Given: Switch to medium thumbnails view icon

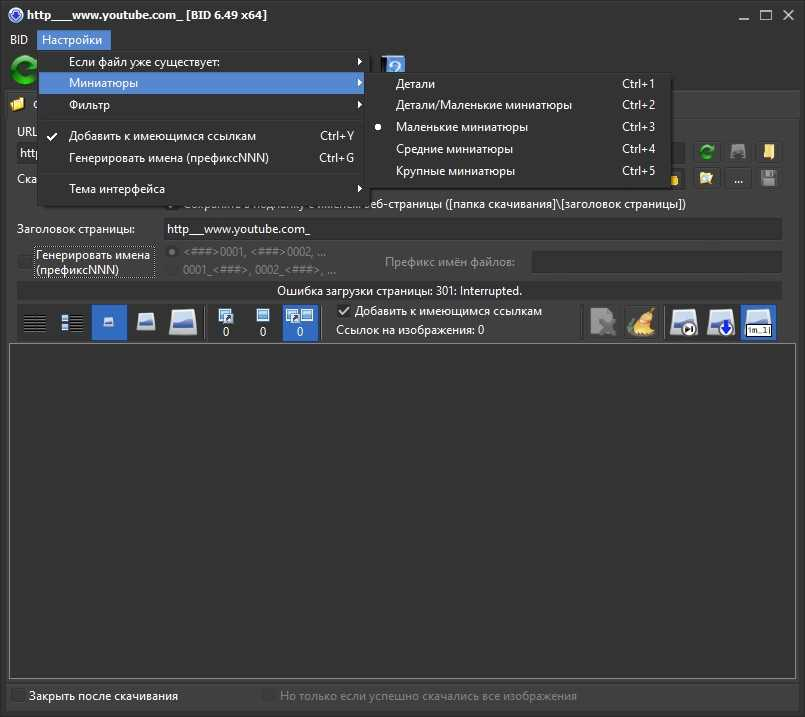Looking at the screenshot, I should 146,323.
